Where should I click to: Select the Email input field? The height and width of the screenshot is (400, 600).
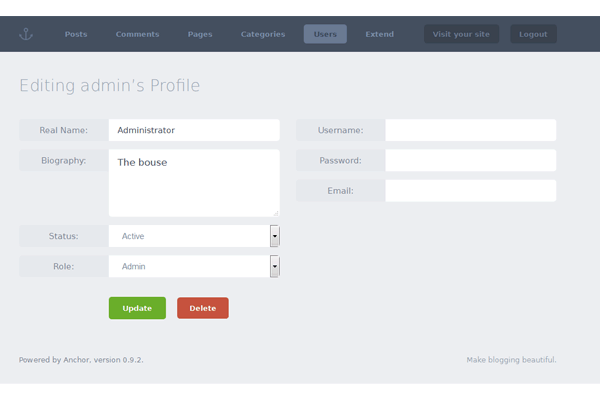pos(470,191)
